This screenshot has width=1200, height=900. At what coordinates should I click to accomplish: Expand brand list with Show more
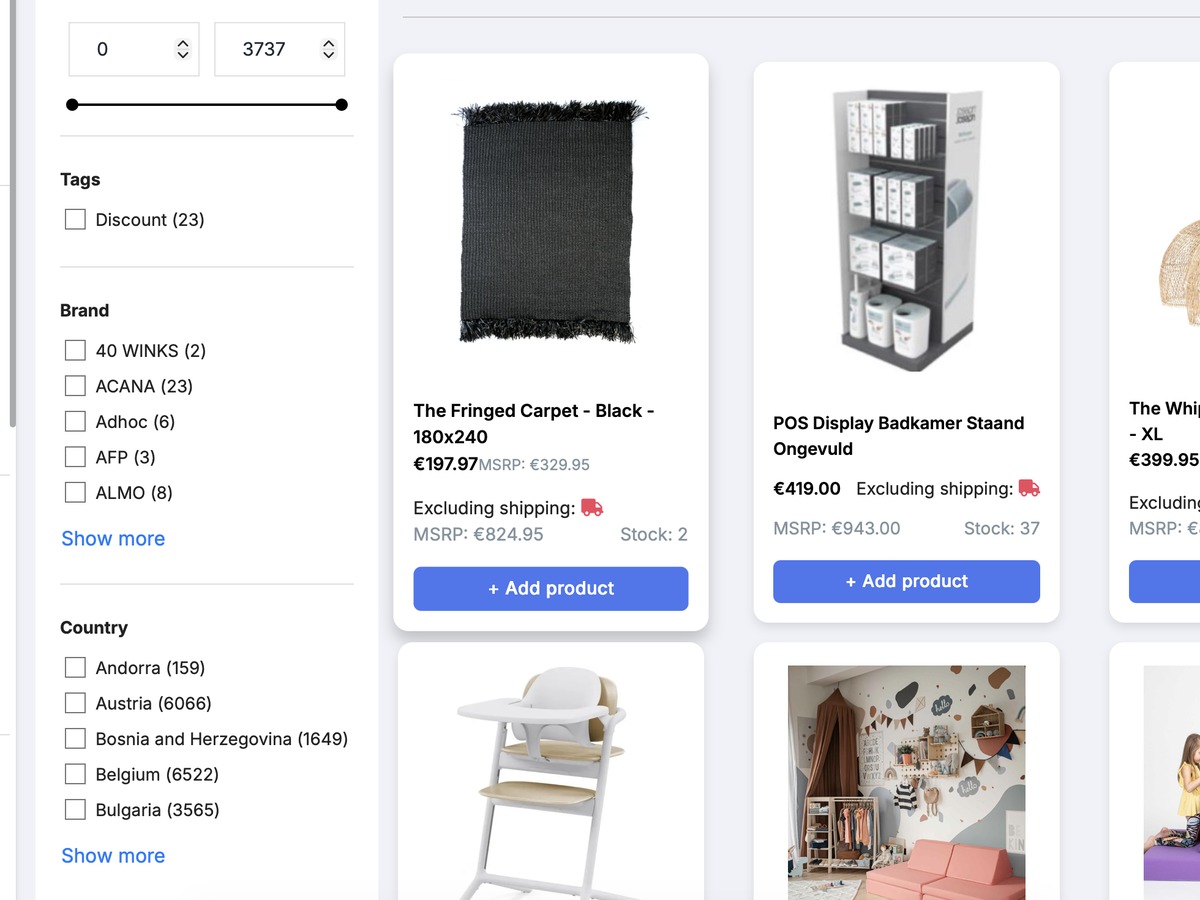point(113,538)
